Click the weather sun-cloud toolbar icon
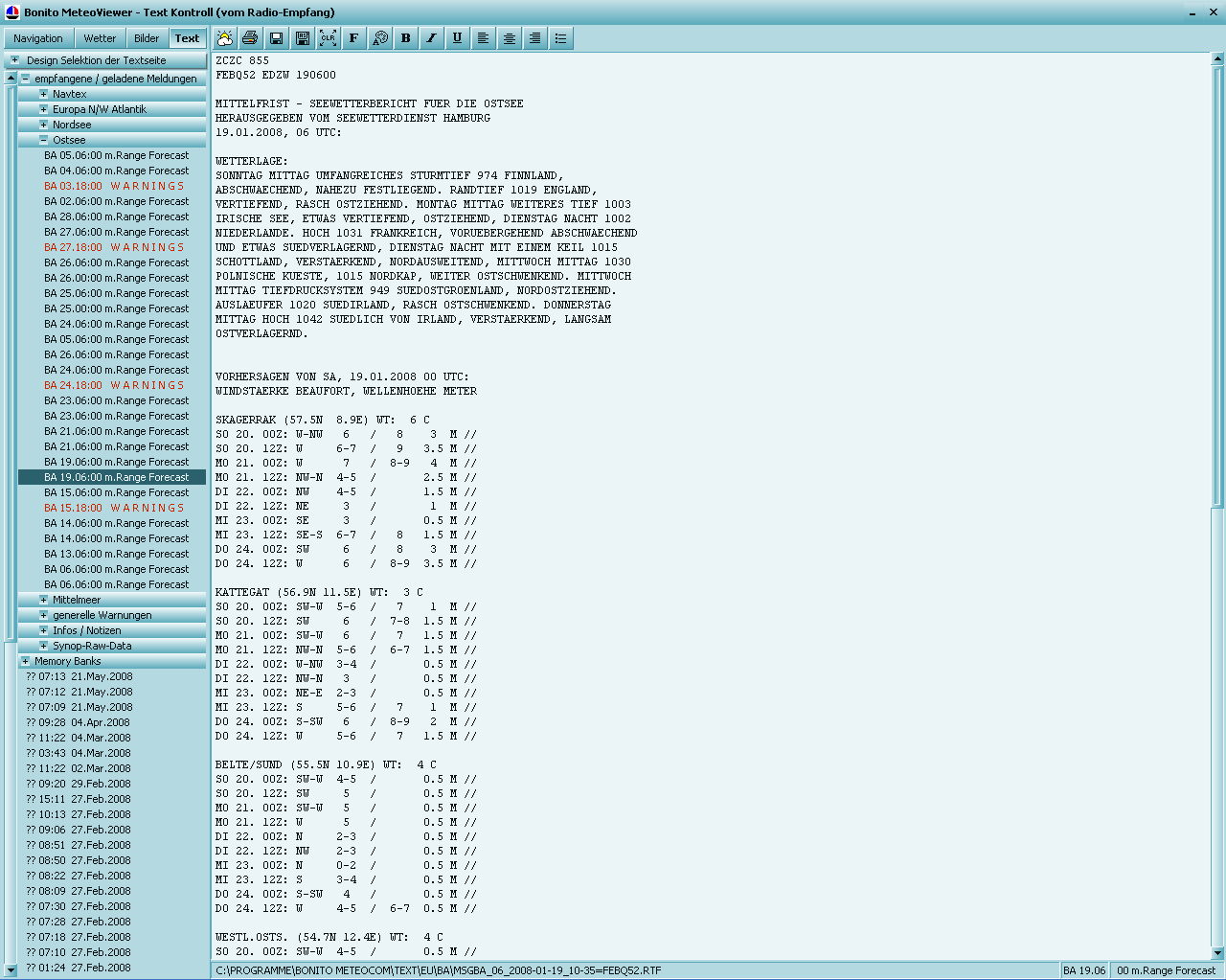1226x980 pixels. point(225,38)
